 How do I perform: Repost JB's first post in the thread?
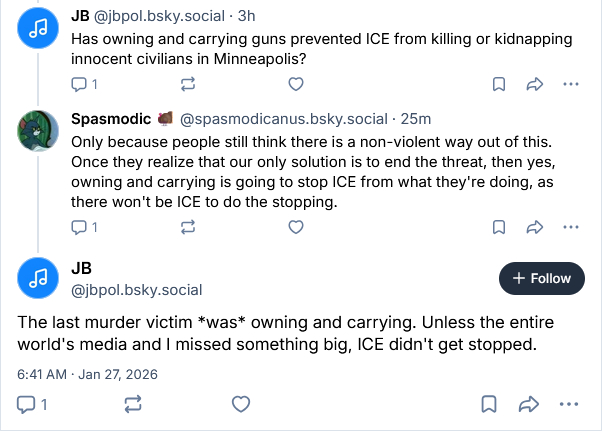[x=187, y=84]
